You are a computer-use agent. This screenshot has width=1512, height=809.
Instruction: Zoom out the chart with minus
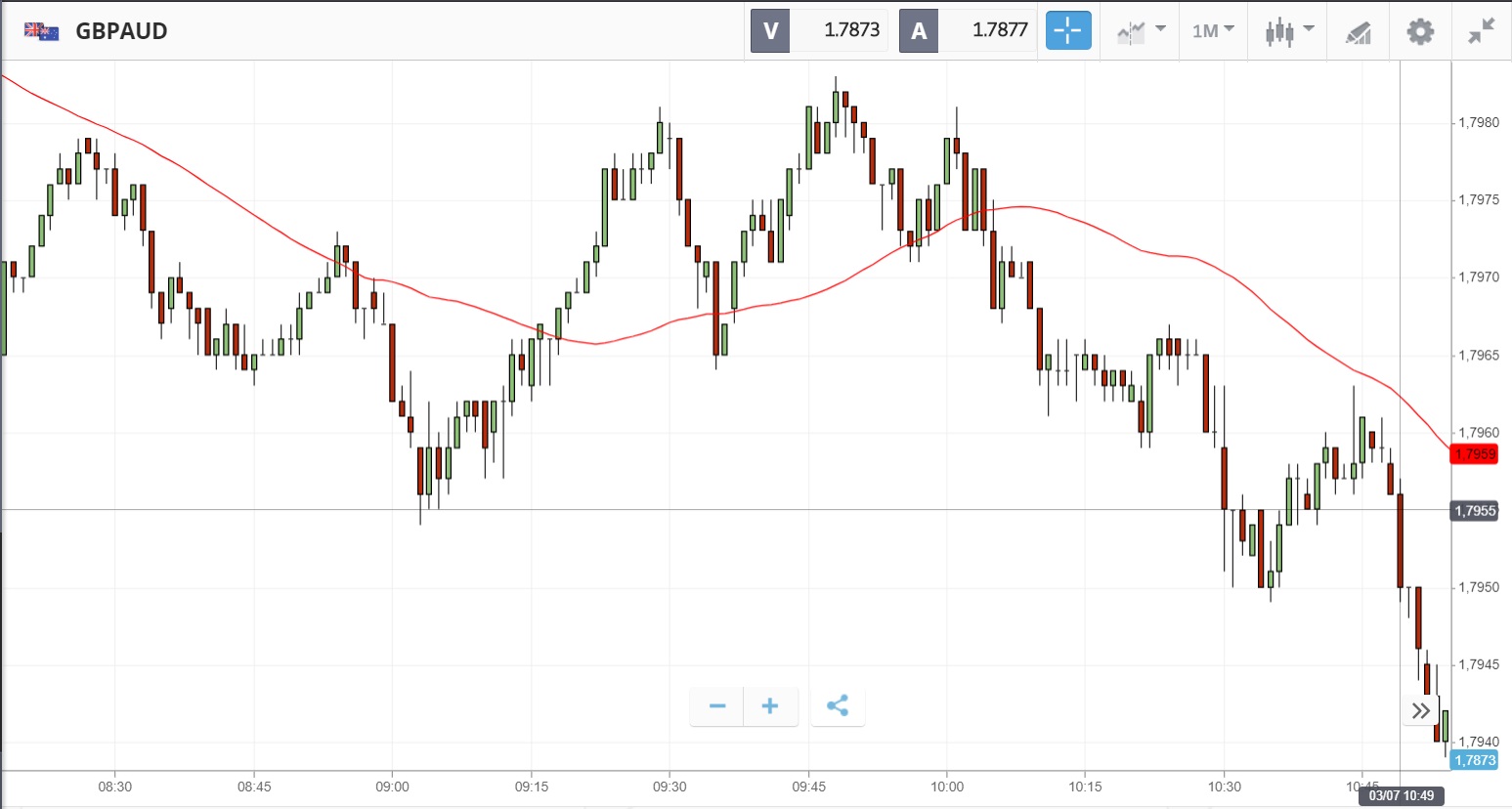coord(717,705)
